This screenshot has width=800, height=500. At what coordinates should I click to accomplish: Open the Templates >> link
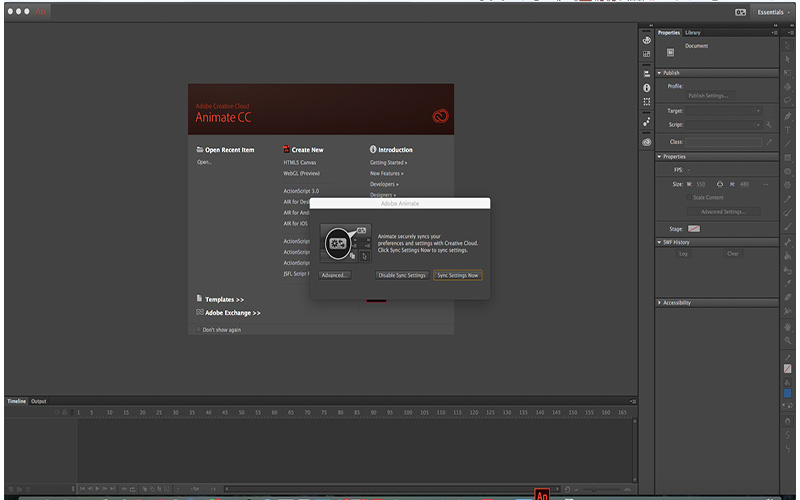(224, 299)
